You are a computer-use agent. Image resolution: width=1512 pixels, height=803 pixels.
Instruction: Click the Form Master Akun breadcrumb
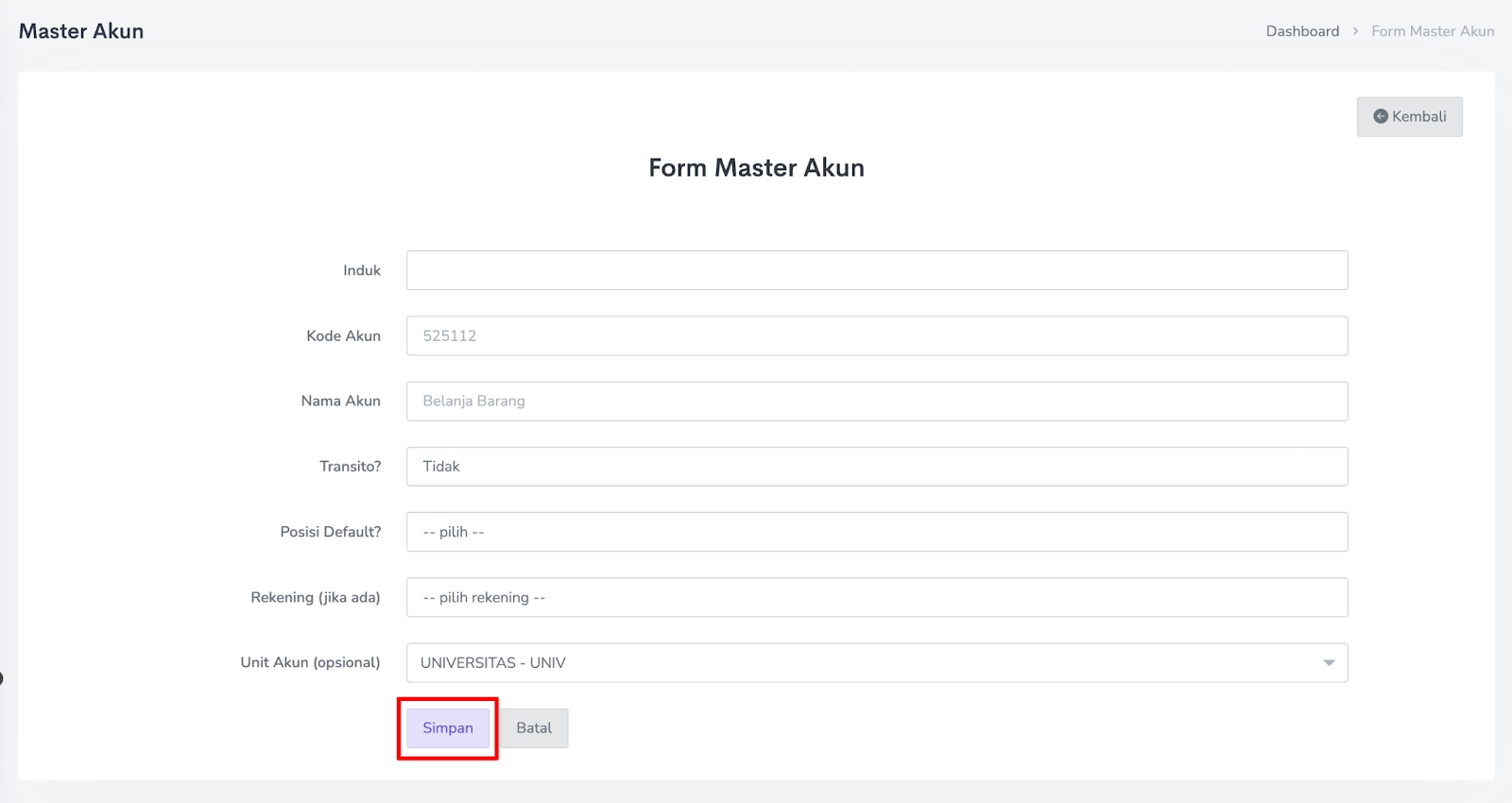[1433, 31]
